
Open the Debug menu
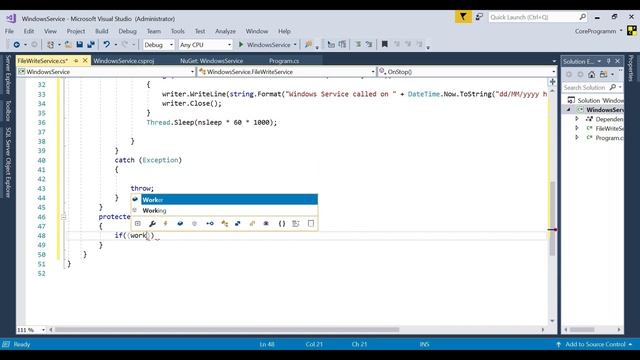tap(127, 31)
